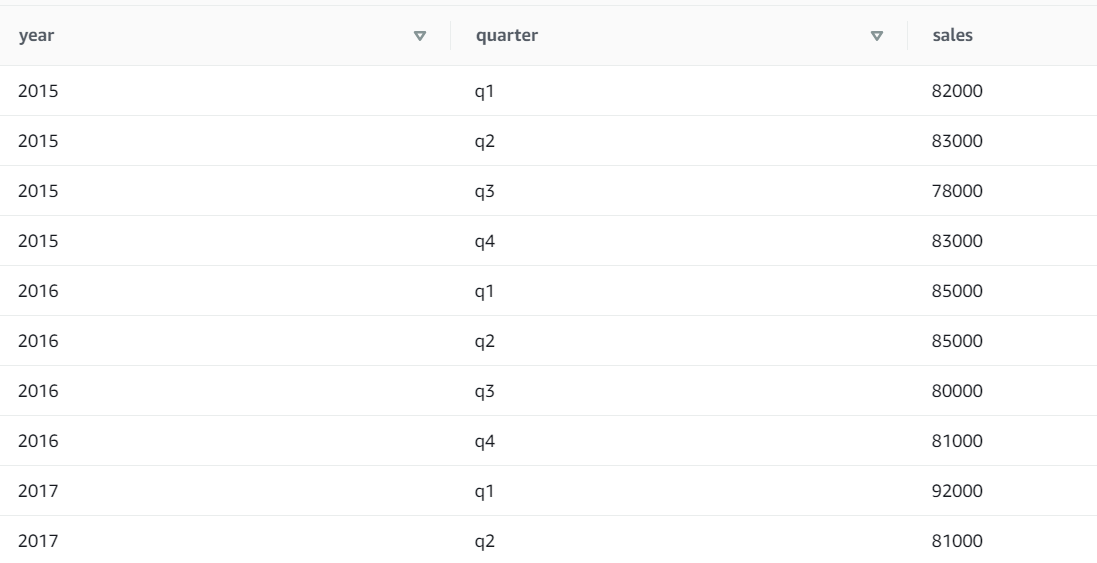Viewport: 1097px width, 563px height.
Task: Select 81000 sales for 2017 q2
Action: [x=957, y=541]
